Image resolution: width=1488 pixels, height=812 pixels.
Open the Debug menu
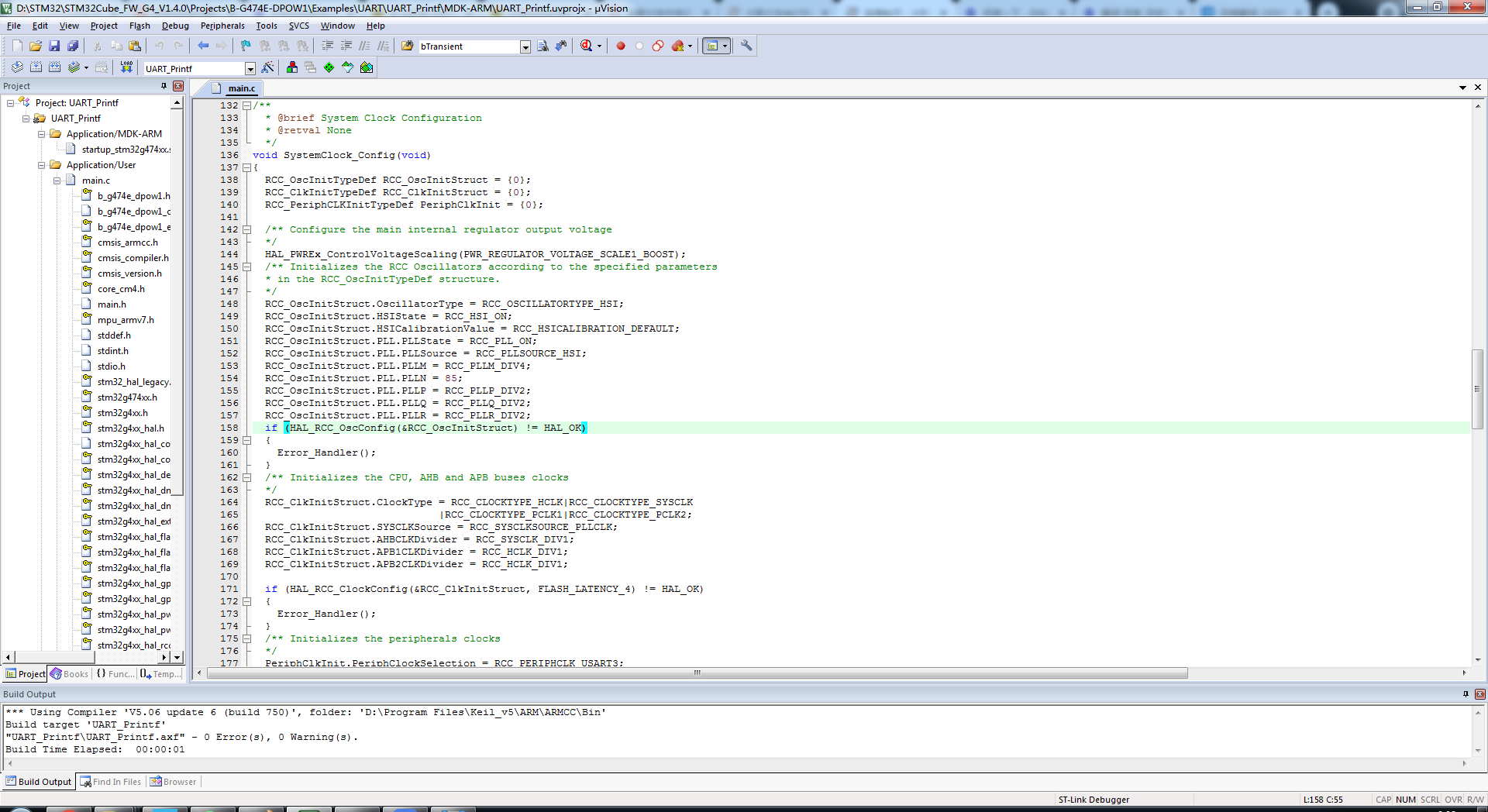(x=175, y=26)
